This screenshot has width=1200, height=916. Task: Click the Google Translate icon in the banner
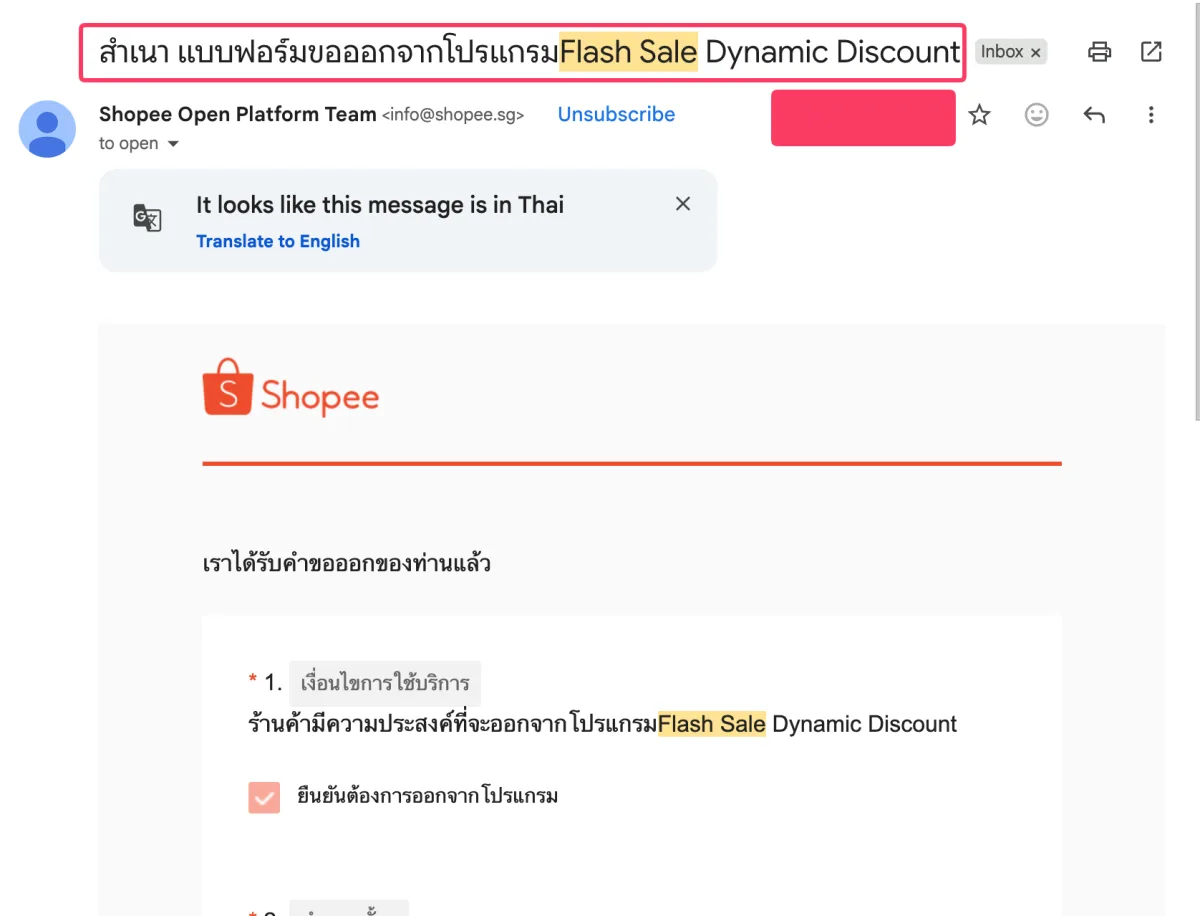click(147, 217)
